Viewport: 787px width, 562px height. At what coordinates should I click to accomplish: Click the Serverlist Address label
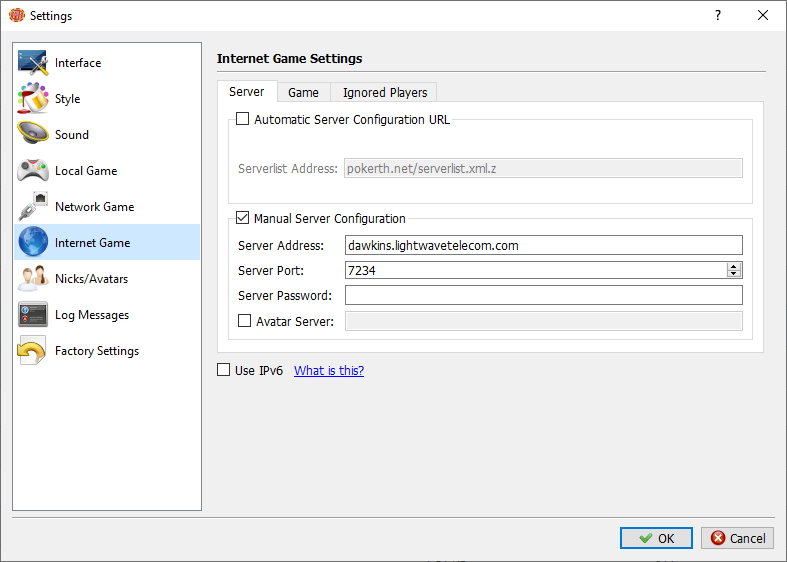[x=288, y=169]
